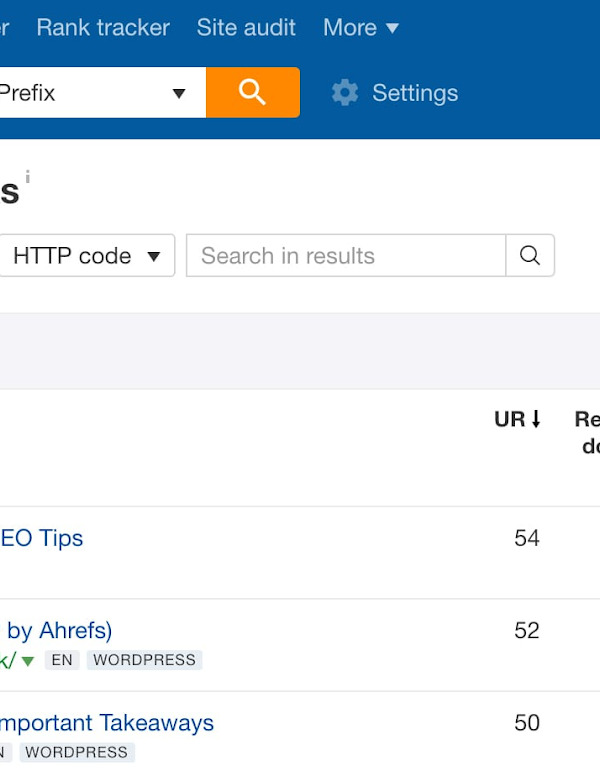Click the WORDPRESS tag under Important Takeaways

tap(77, 752)
